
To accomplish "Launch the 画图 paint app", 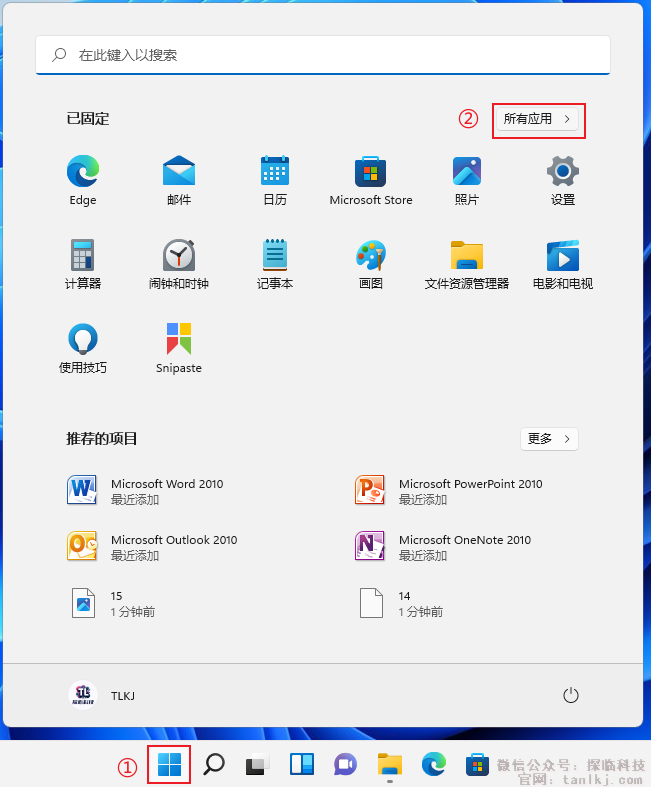I will [x=370, y=265].
